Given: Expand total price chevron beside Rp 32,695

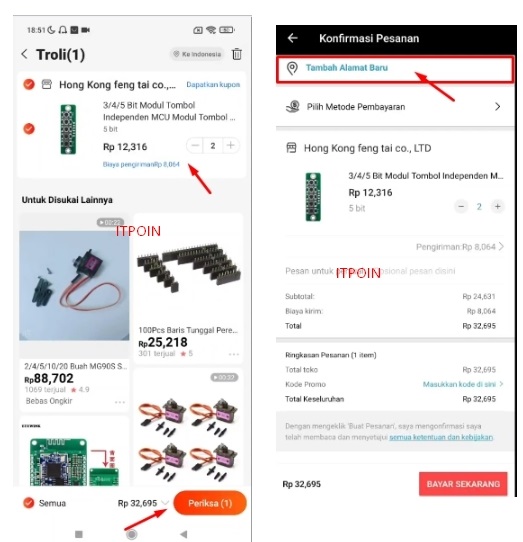Looking at the screenshot, I should click(x=165, y=503).
